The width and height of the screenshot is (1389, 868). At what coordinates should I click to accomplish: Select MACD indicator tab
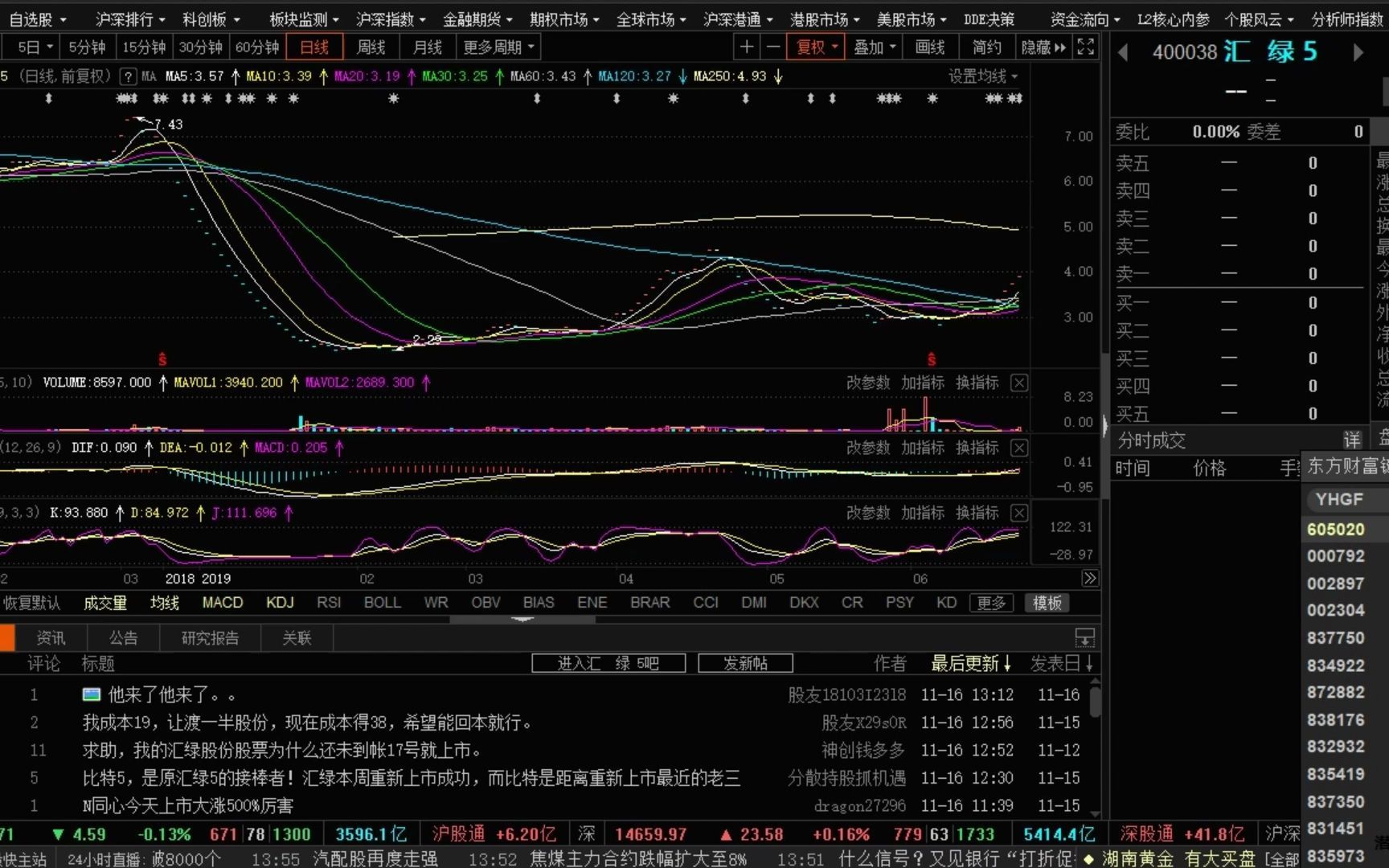(x=223, y=603)
